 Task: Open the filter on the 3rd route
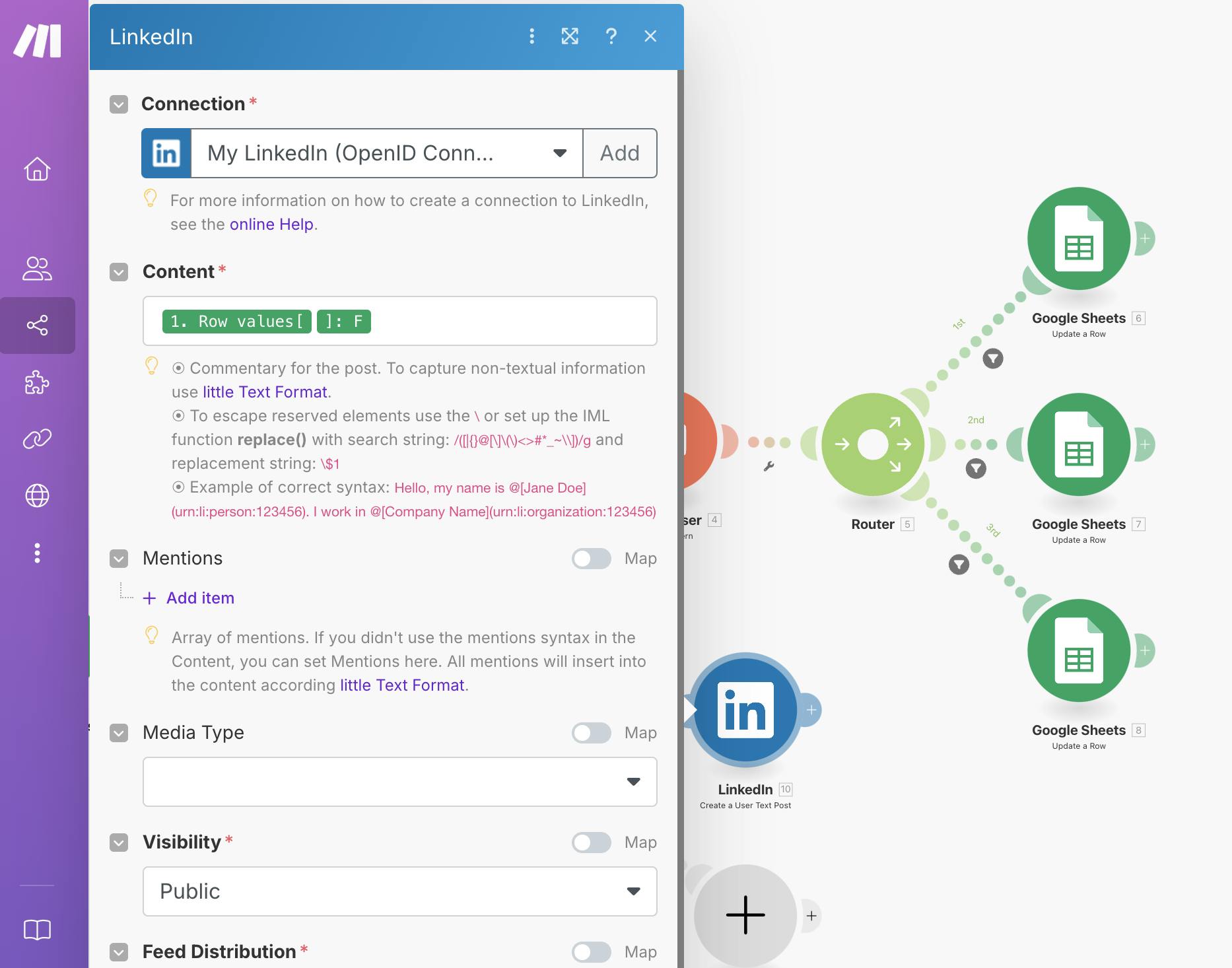point(959,565)
